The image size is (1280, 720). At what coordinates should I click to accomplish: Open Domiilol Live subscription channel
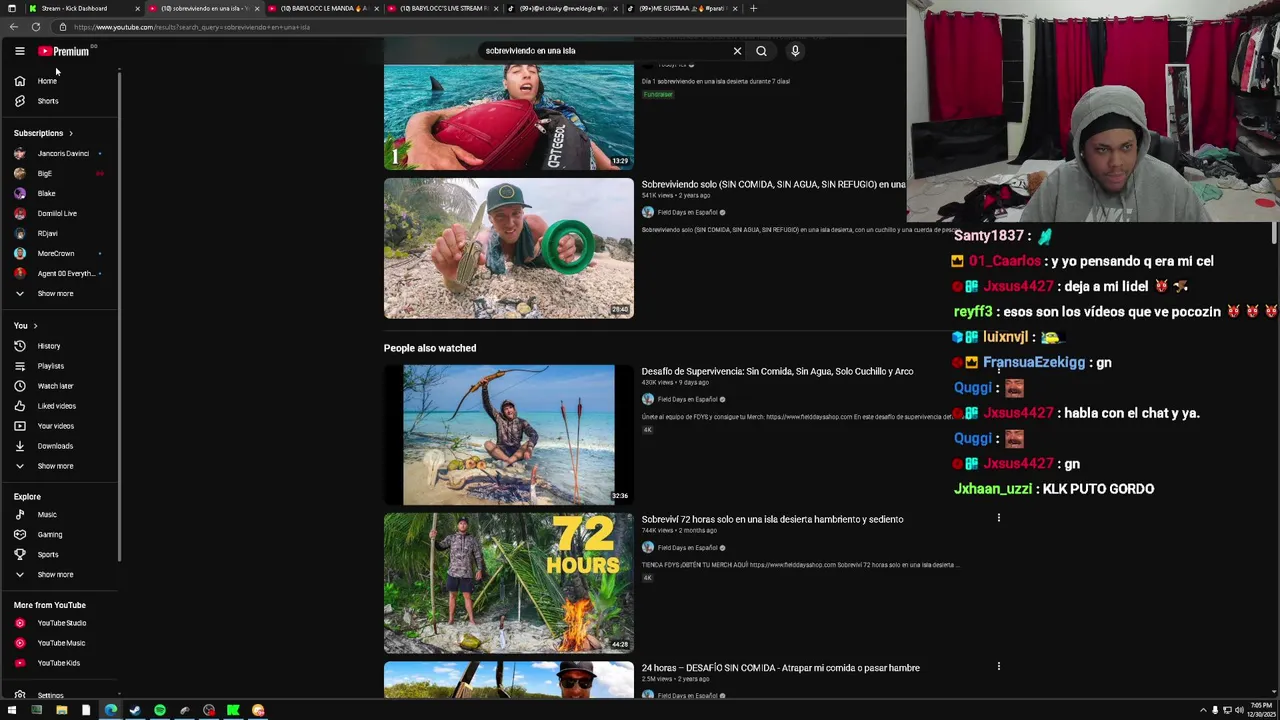[58, 214]
